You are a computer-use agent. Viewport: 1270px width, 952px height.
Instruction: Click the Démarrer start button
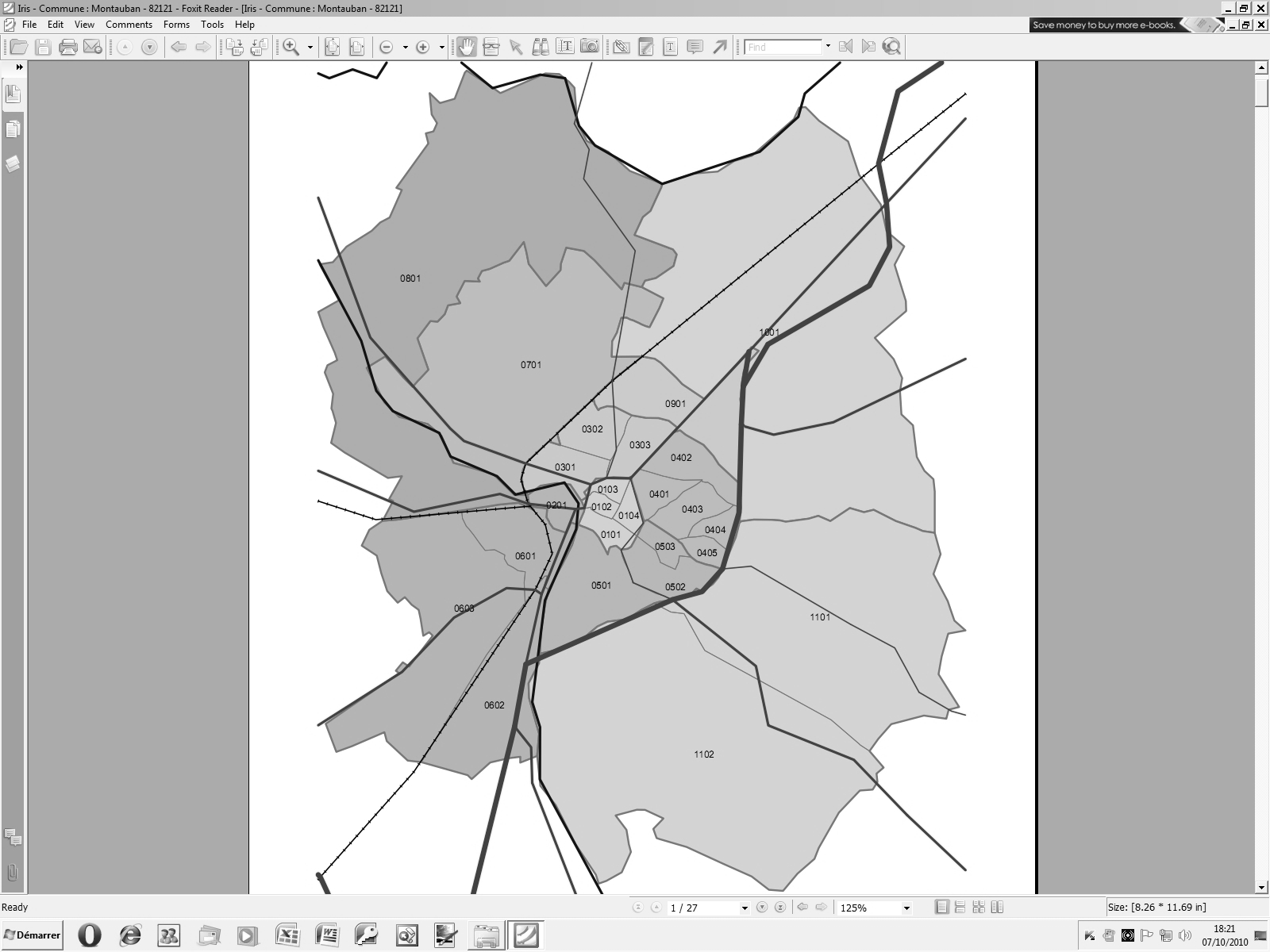click(x=33, y=935)
